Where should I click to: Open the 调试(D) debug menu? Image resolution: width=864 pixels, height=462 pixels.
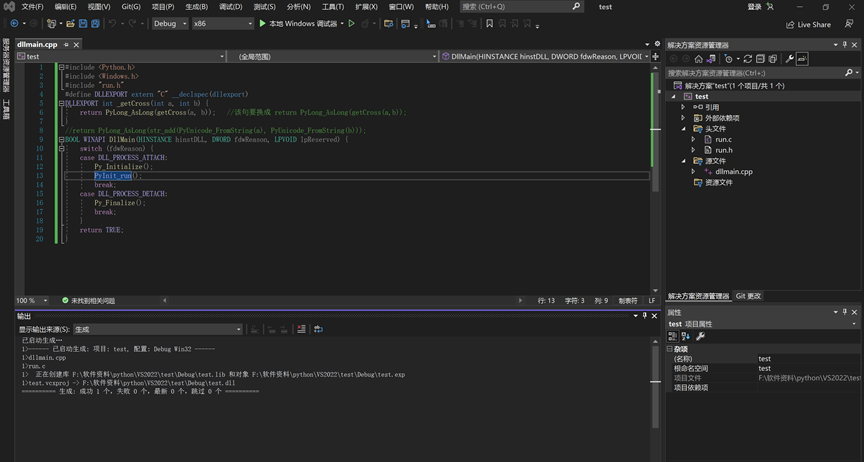point(230,7)
